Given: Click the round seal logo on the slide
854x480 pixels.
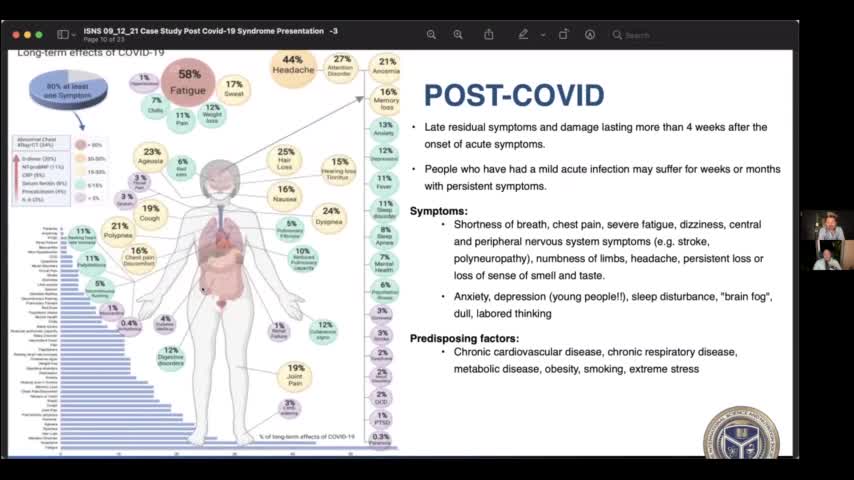Looking at the screenshot, I should click(x=742, y=434).
